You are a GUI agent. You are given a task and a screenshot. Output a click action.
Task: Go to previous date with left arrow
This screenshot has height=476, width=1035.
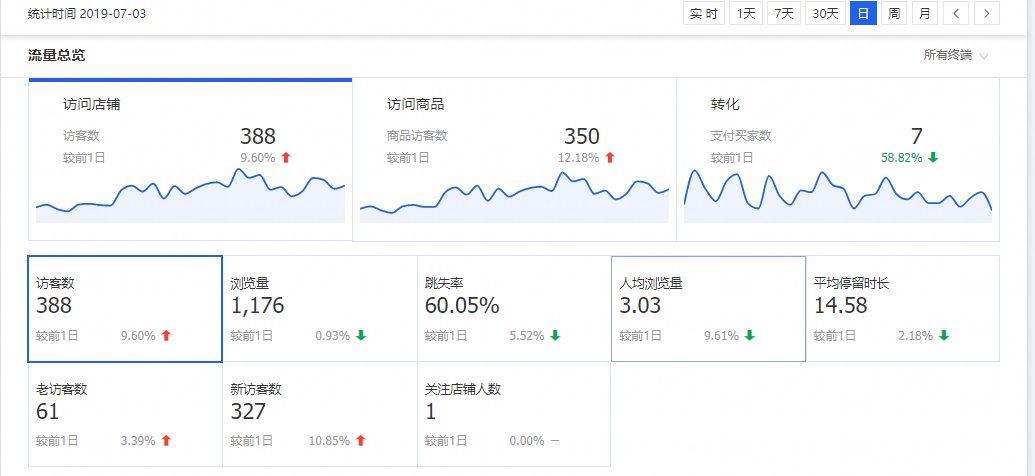[x=957, y=13]
